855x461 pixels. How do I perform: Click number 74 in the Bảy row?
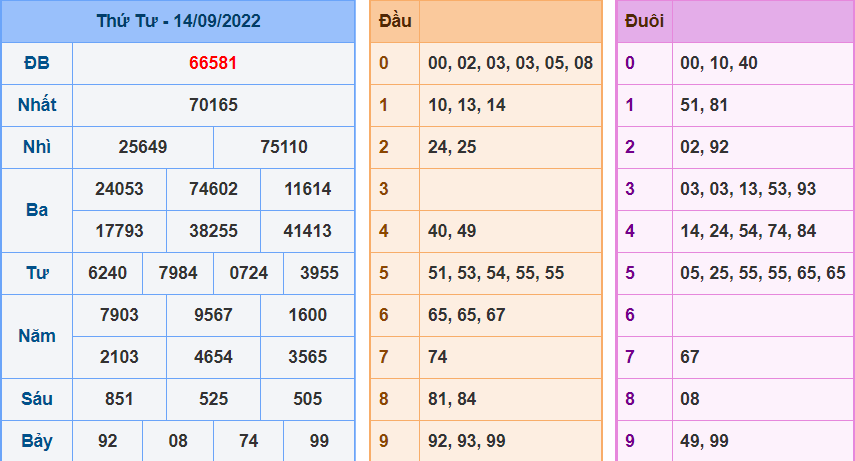(249, 441)
